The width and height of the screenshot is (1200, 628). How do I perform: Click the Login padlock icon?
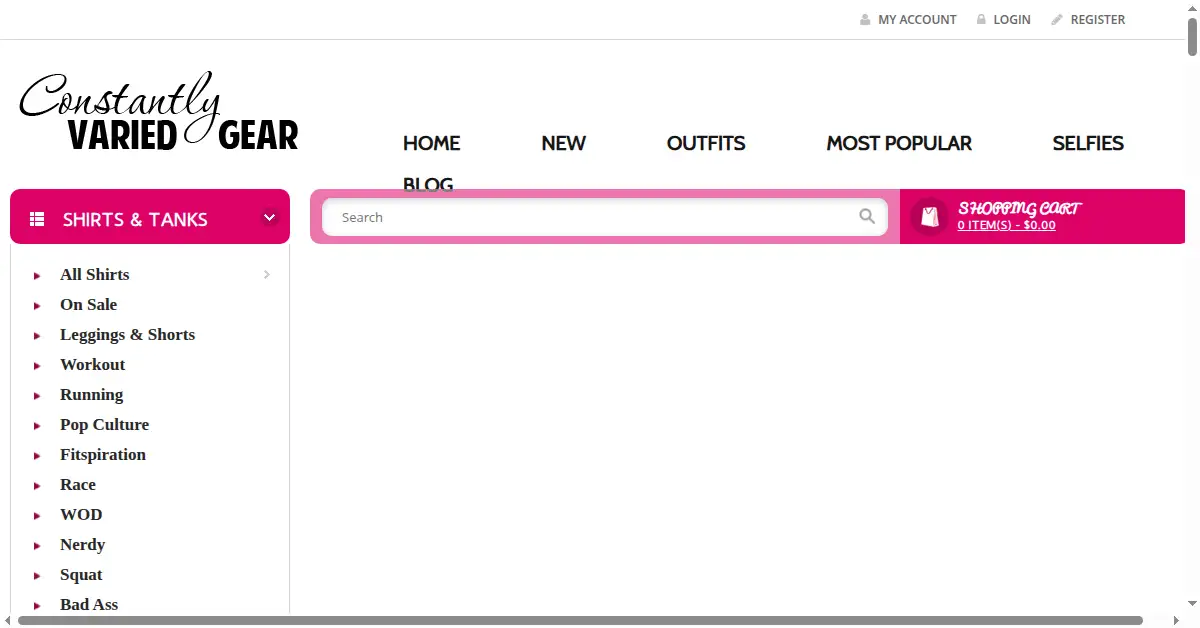click(x=981, y=20)
